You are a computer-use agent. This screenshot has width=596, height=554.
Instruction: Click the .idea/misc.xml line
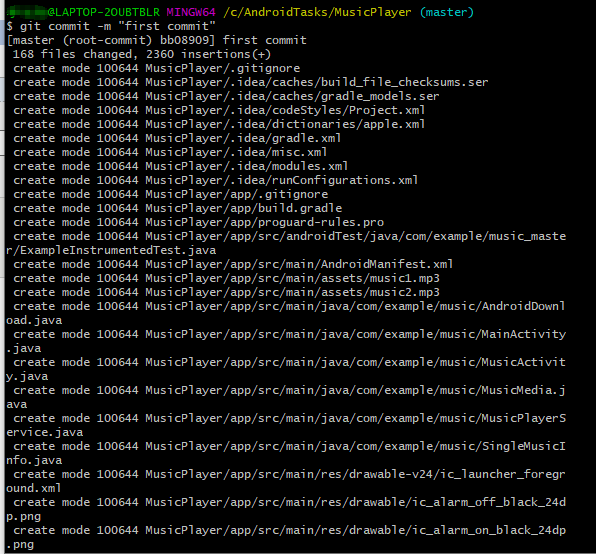170,152
